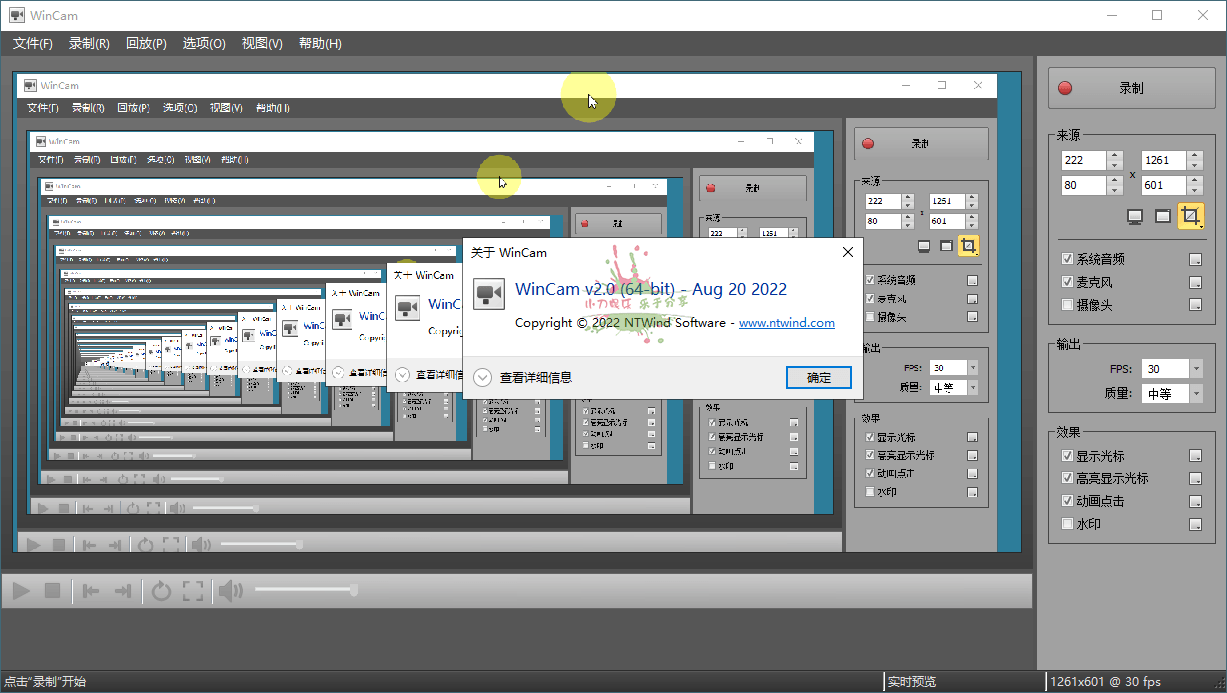Screen dimensions: 1227x693
Task: Click 确定 to close the About dialog
Action: (818, 377)
